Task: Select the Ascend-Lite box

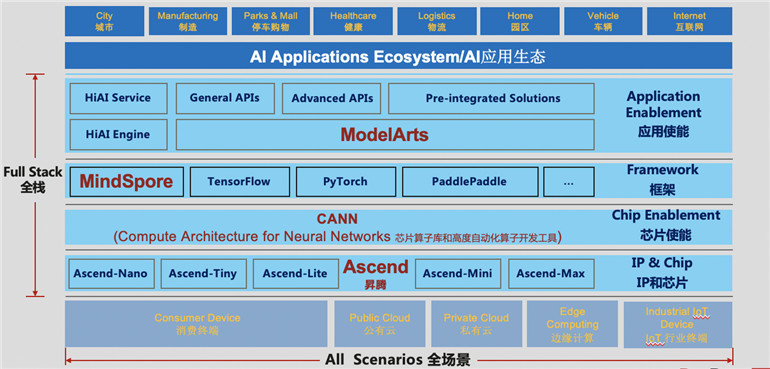Action: [x=296, y=274]
